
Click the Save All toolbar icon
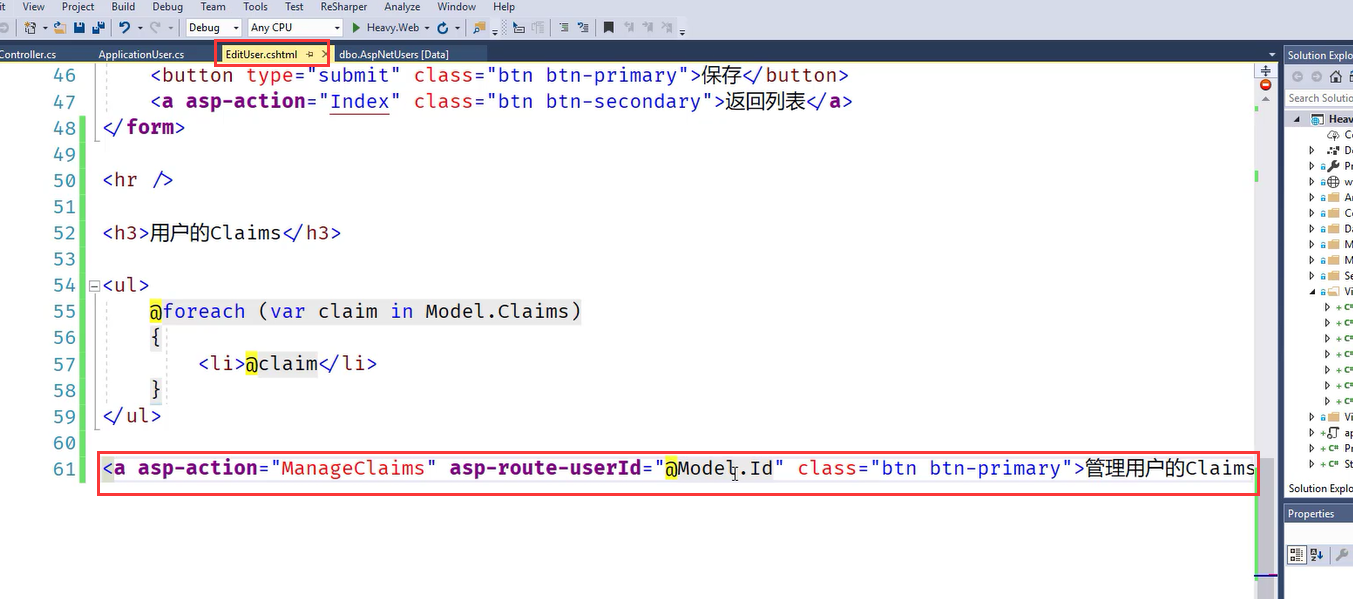[x=98, y=28]
